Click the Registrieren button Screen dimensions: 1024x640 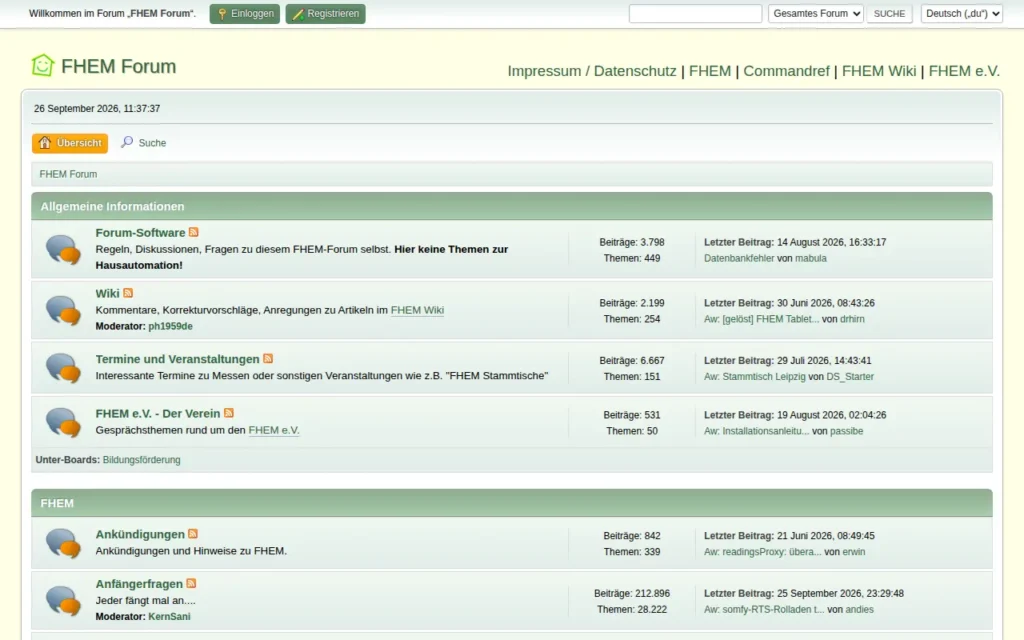(325, 14)
